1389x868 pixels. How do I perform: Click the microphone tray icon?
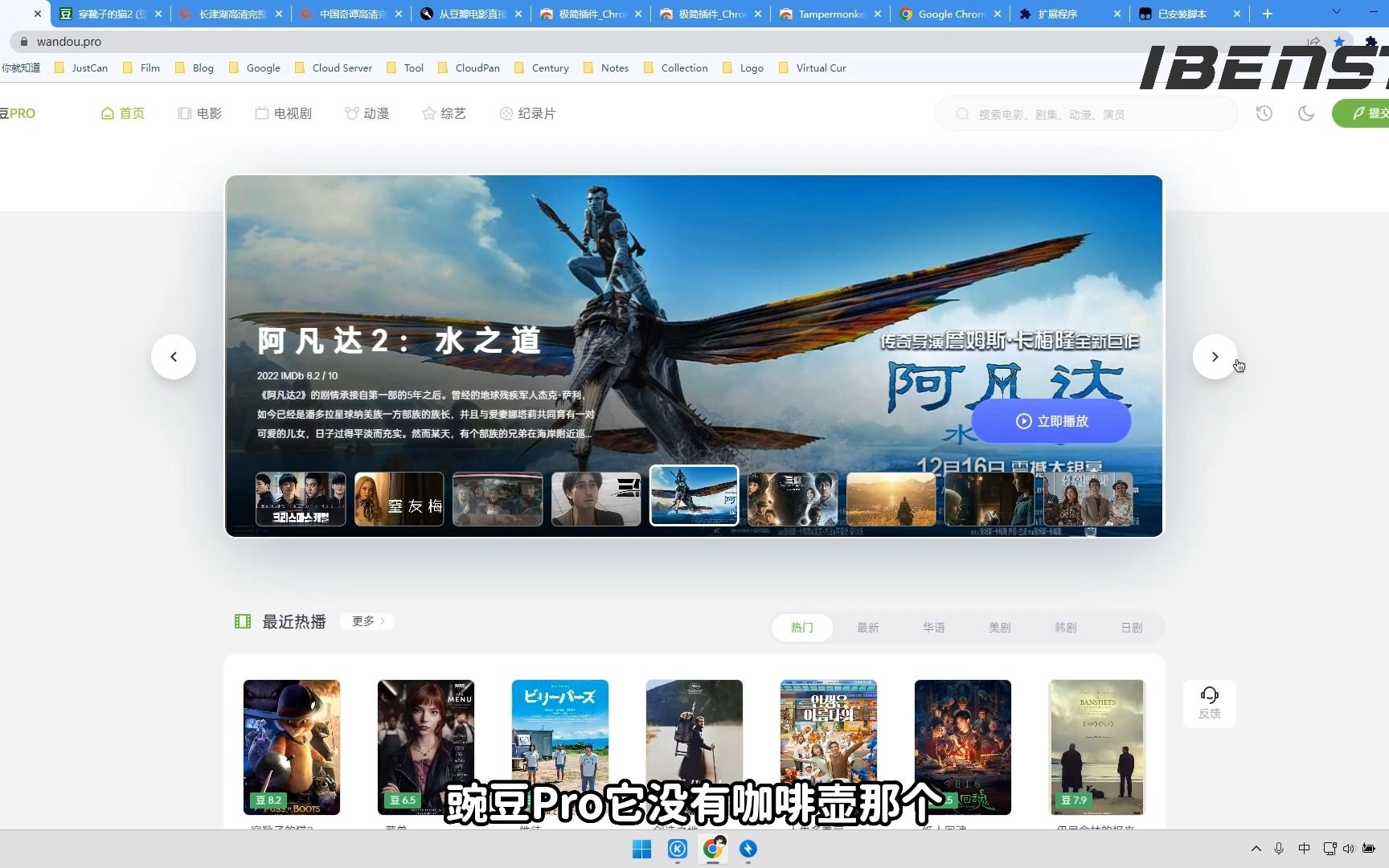pos(1279,849)
